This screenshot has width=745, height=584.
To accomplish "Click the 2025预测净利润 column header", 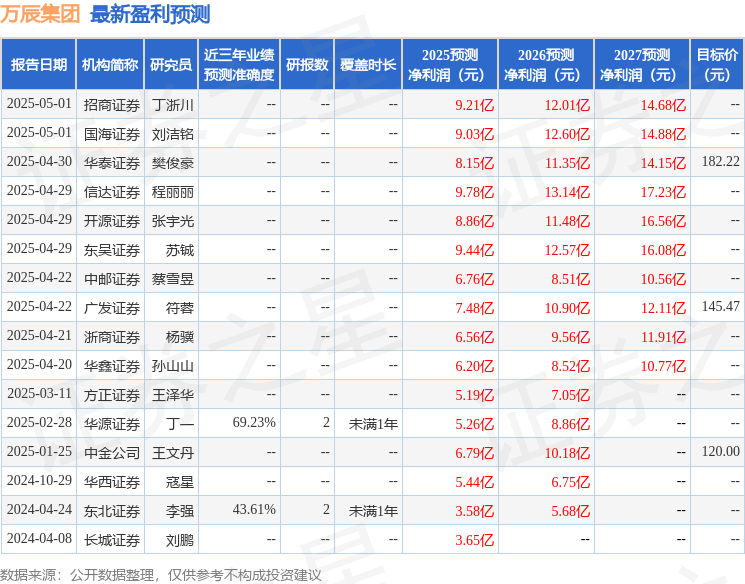I will (450, 65).
